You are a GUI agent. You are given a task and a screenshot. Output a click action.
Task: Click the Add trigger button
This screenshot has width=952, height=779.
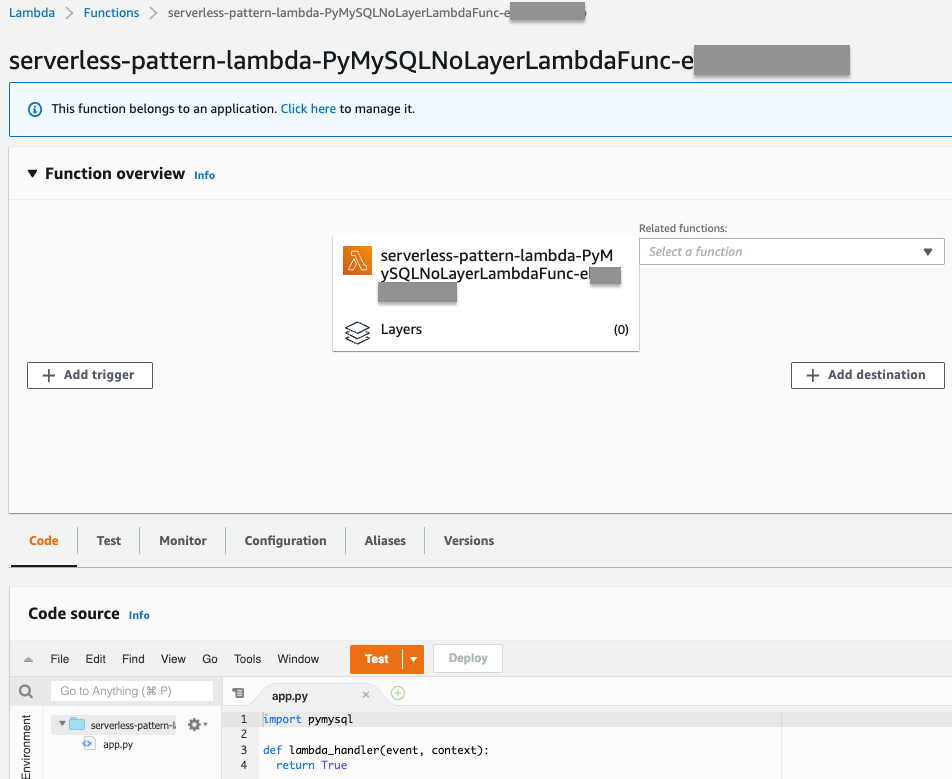click(x=90, y=375)
